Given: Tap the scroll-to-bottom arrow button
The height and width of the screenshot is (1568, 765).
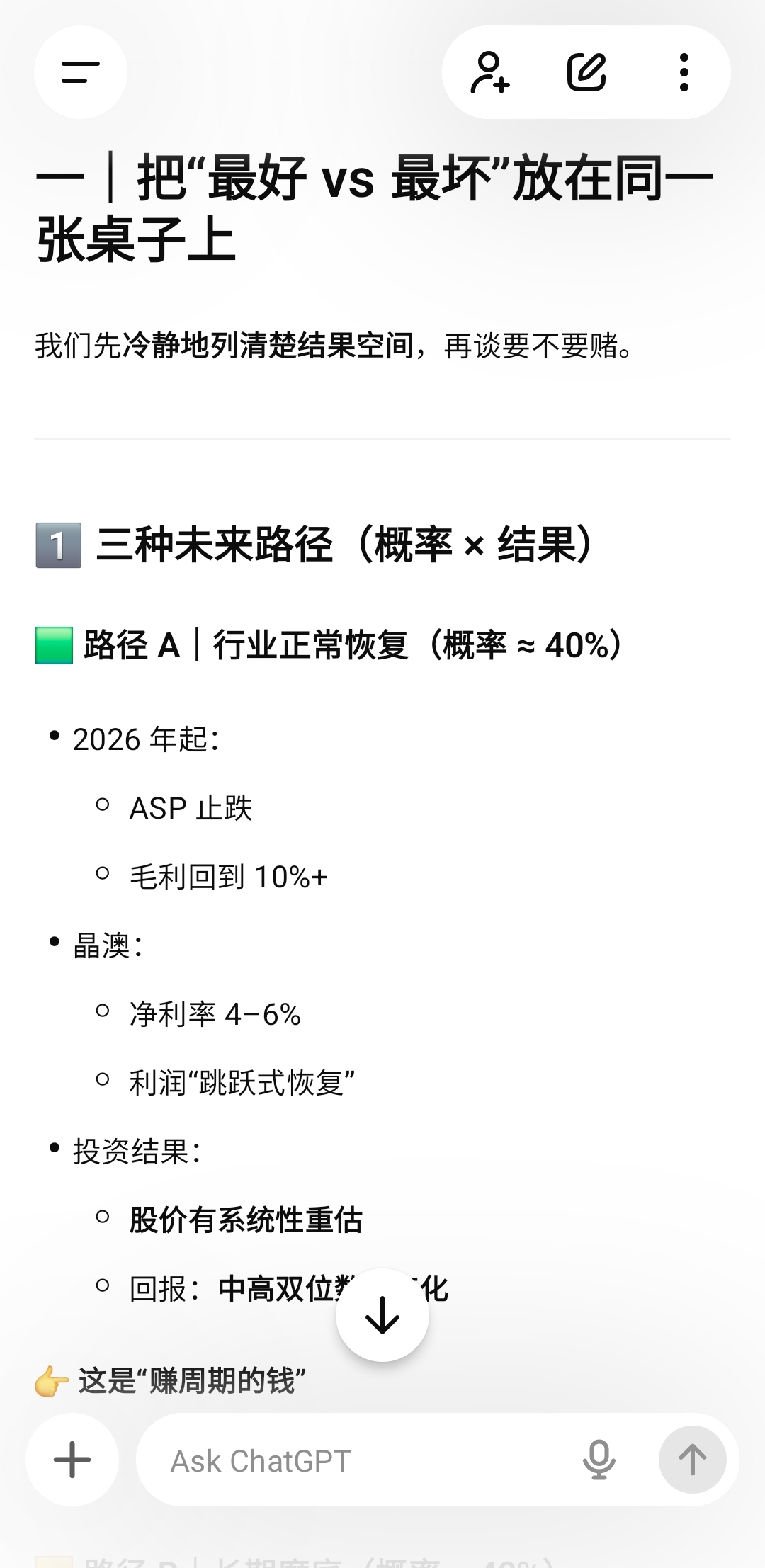Looking at the screenshot, I should point(382,1315).
